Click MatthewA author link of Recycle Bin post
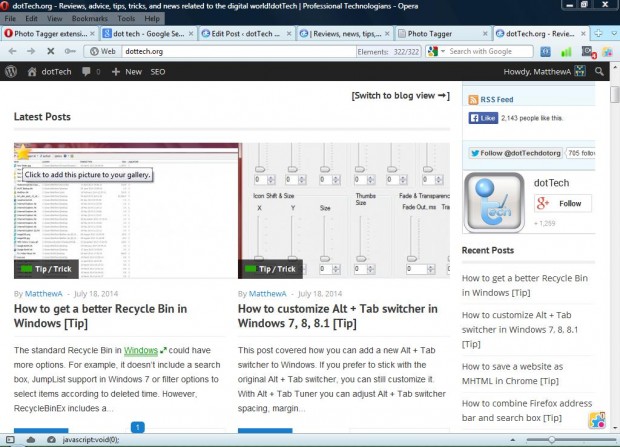620x447 pixels. [x=43, y=294]
